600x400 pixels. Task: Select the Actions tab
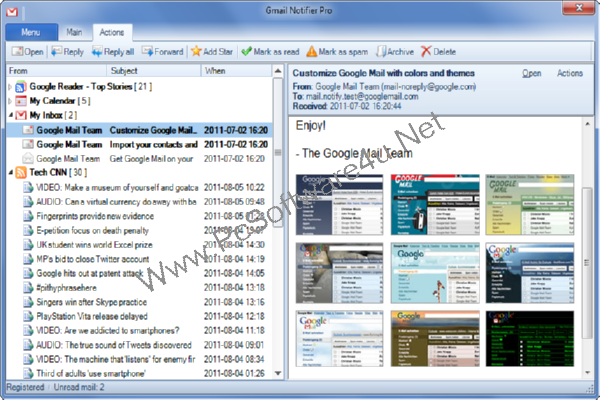[112, 33]
